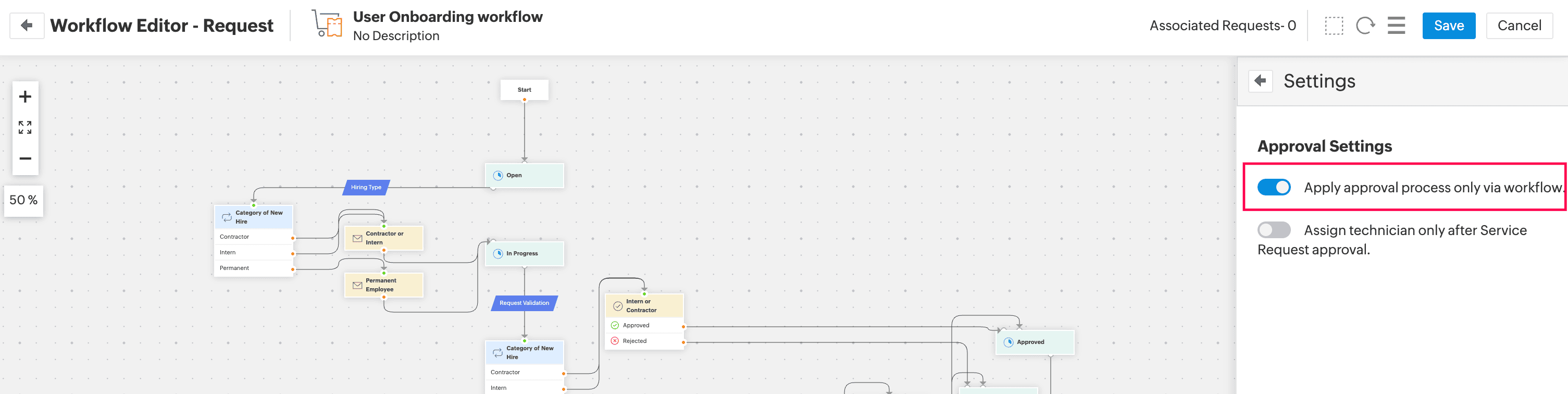
Task: Click the redo circular arrow icon
Action: coord(1365,26)
